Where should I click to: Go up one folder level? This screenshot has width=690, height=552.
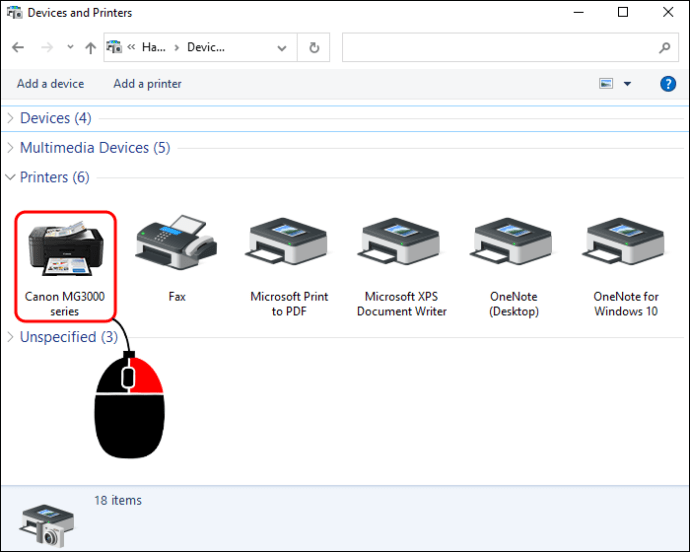91,48
